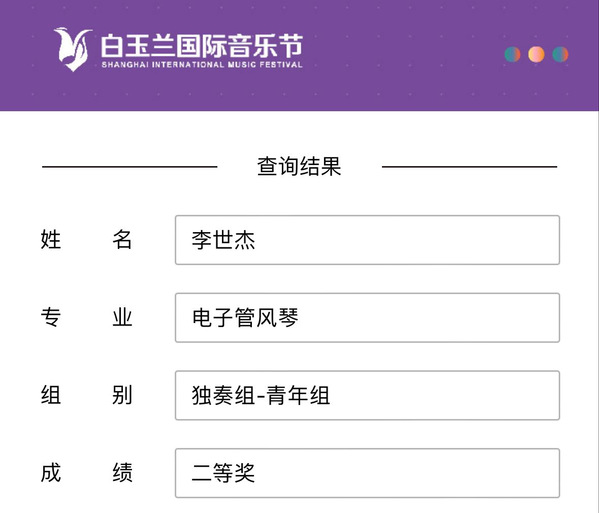Click the 成绩 label
The width and height of the screenshot is (599, 513).
pos(86,473)
